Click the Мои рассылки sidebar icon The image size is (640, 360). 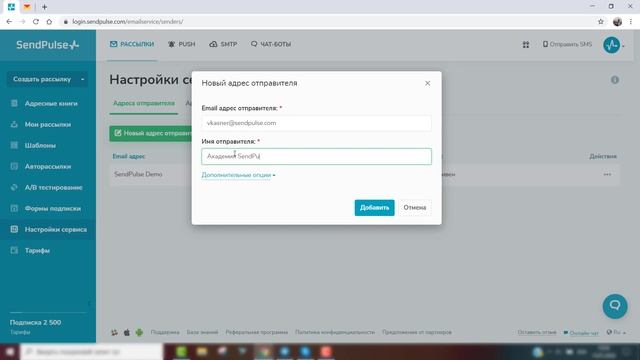pyautogui.click(x=14, y=124)
